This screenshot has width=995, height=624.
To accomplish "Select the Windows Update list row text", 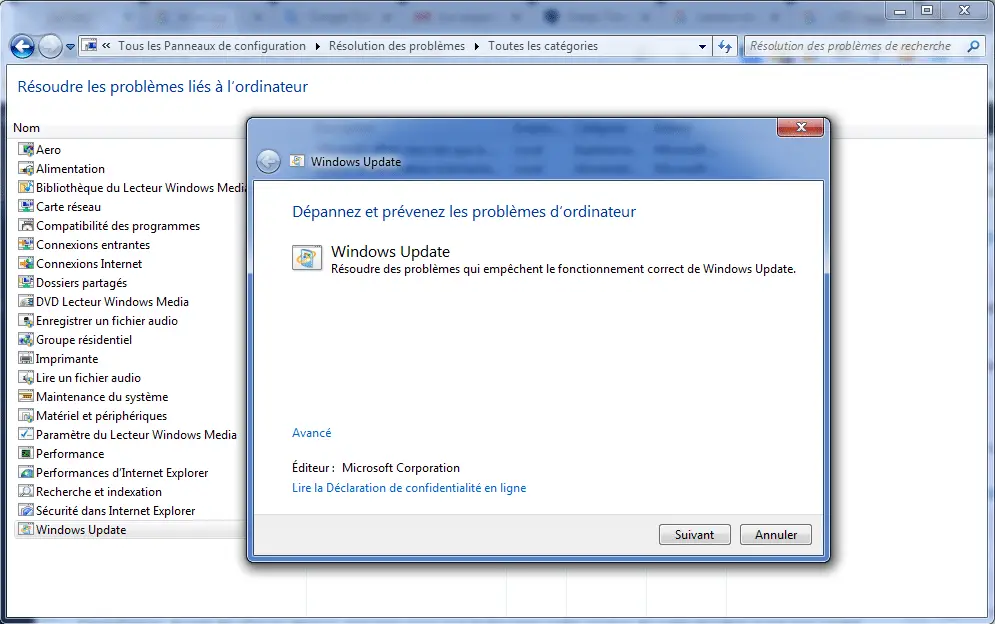I will [81, 530].
